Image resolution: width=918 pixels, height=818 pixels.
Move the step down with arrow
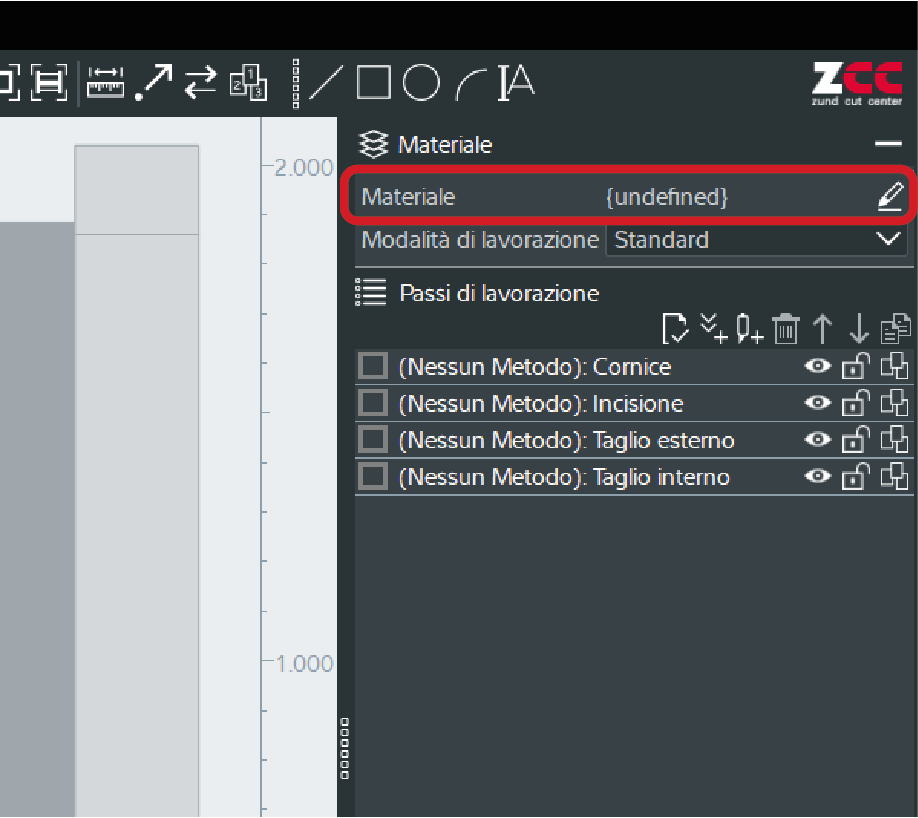coord(859,328)
